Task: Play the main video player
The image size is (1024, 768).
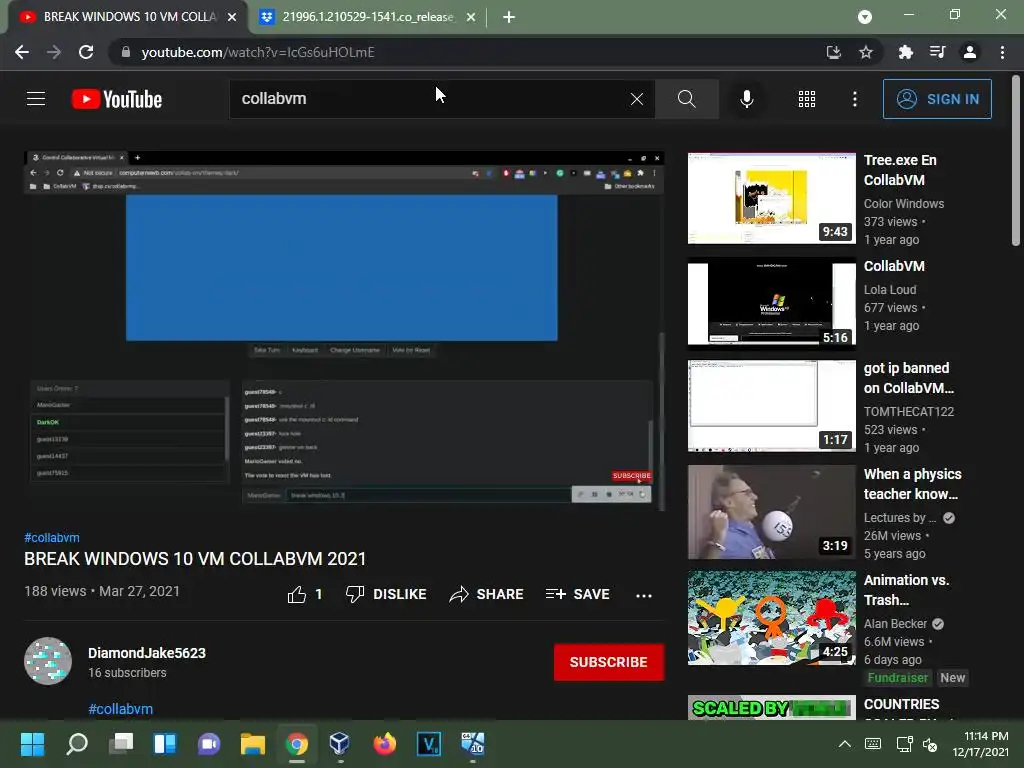Action: click(344, 331)
